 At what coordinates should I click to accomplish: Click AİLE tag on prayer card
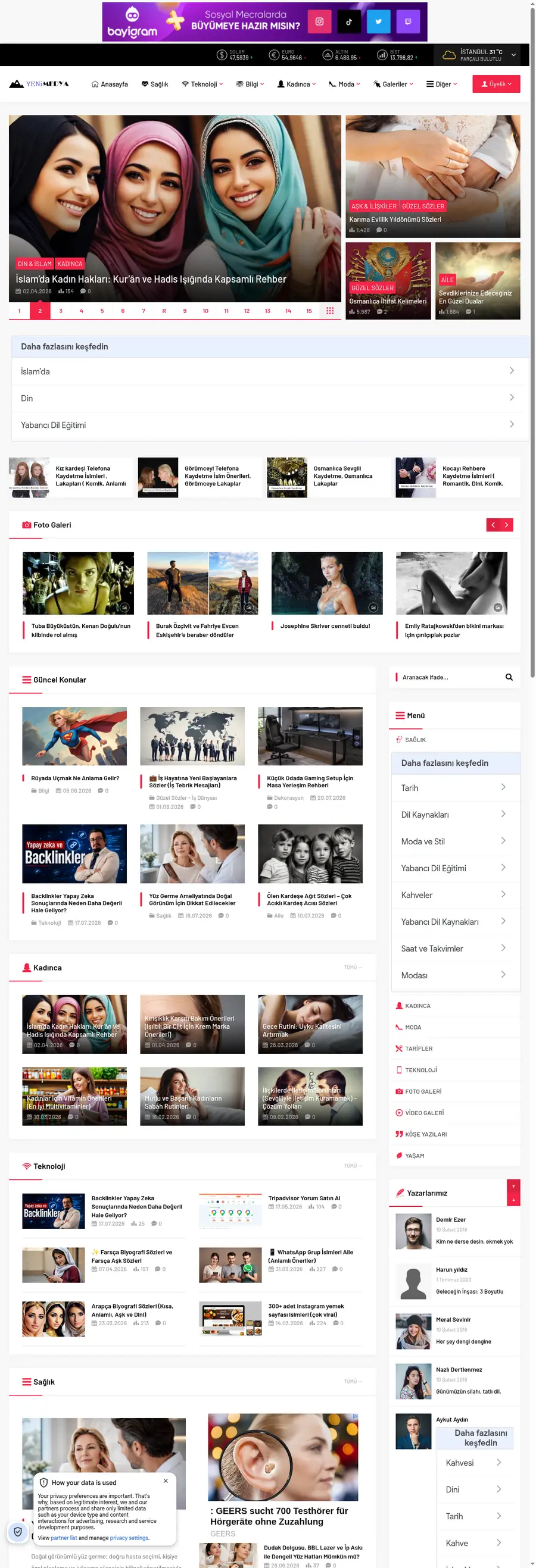[x=447, y=280]
